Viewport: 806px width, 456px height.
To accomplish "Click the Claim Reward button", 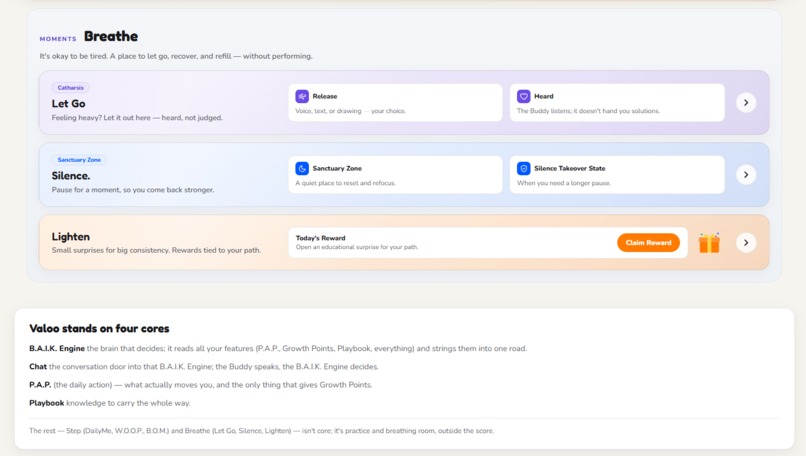I will (648, 243).
